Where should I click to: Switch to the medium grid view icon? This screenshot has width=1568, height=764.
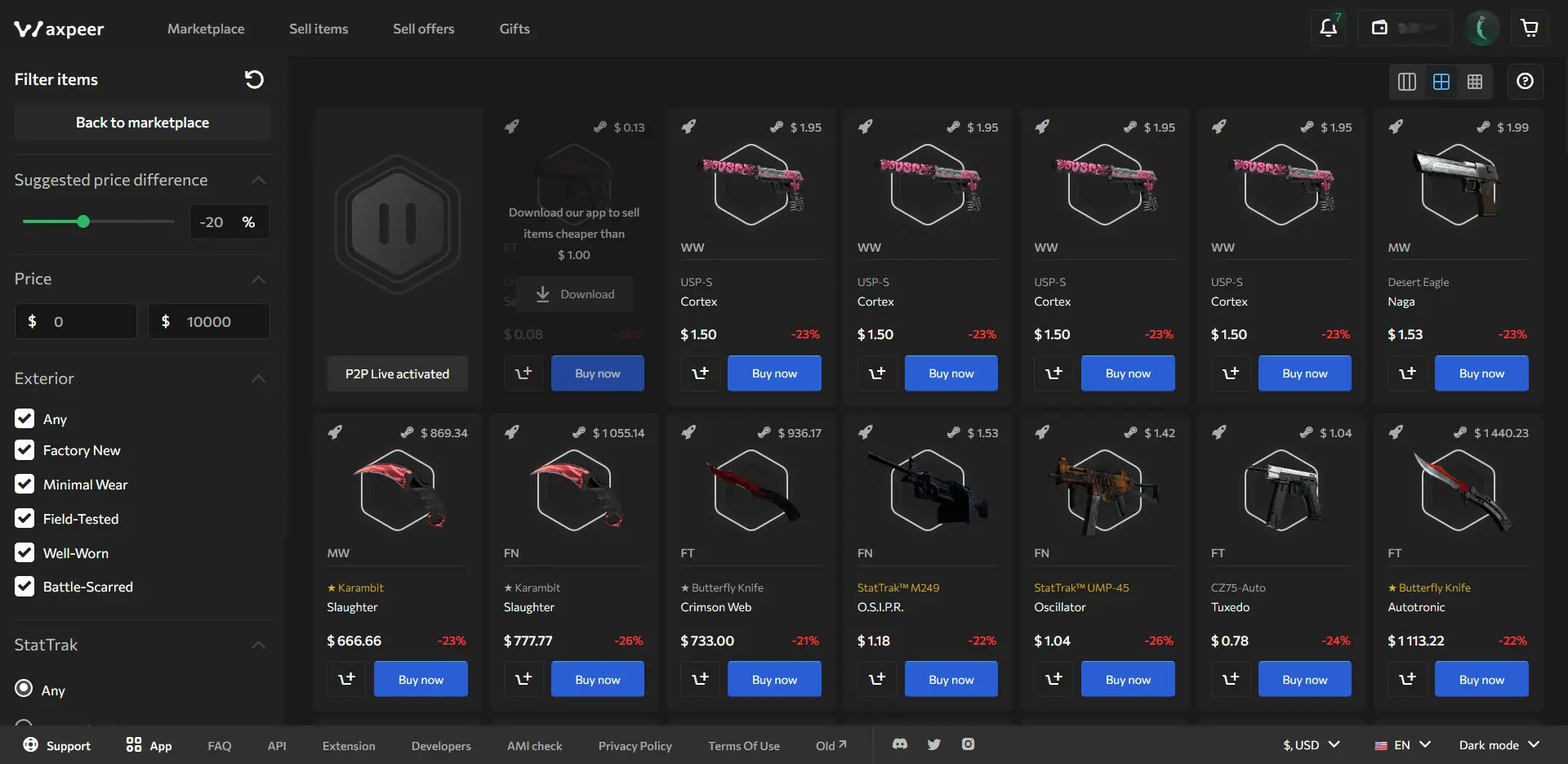[x=1441, y=82]
